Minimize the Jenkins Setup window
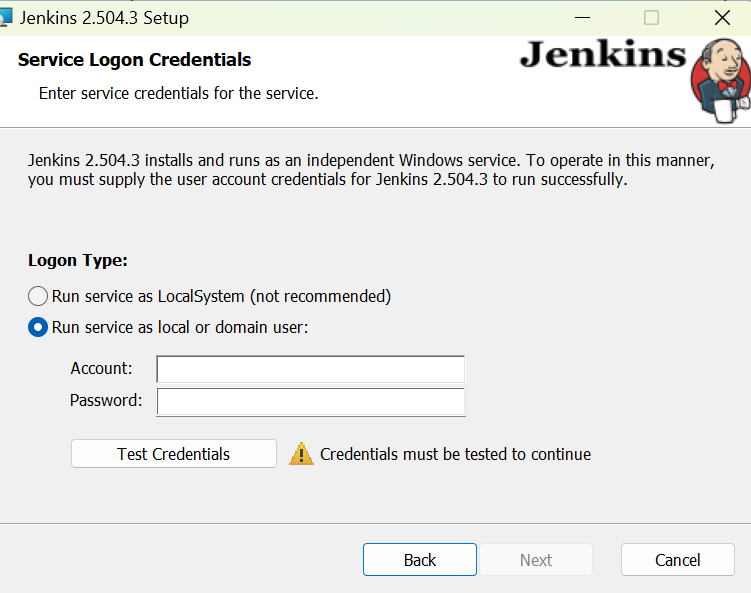This screenshot has width=751, height=593. point(582,18)
